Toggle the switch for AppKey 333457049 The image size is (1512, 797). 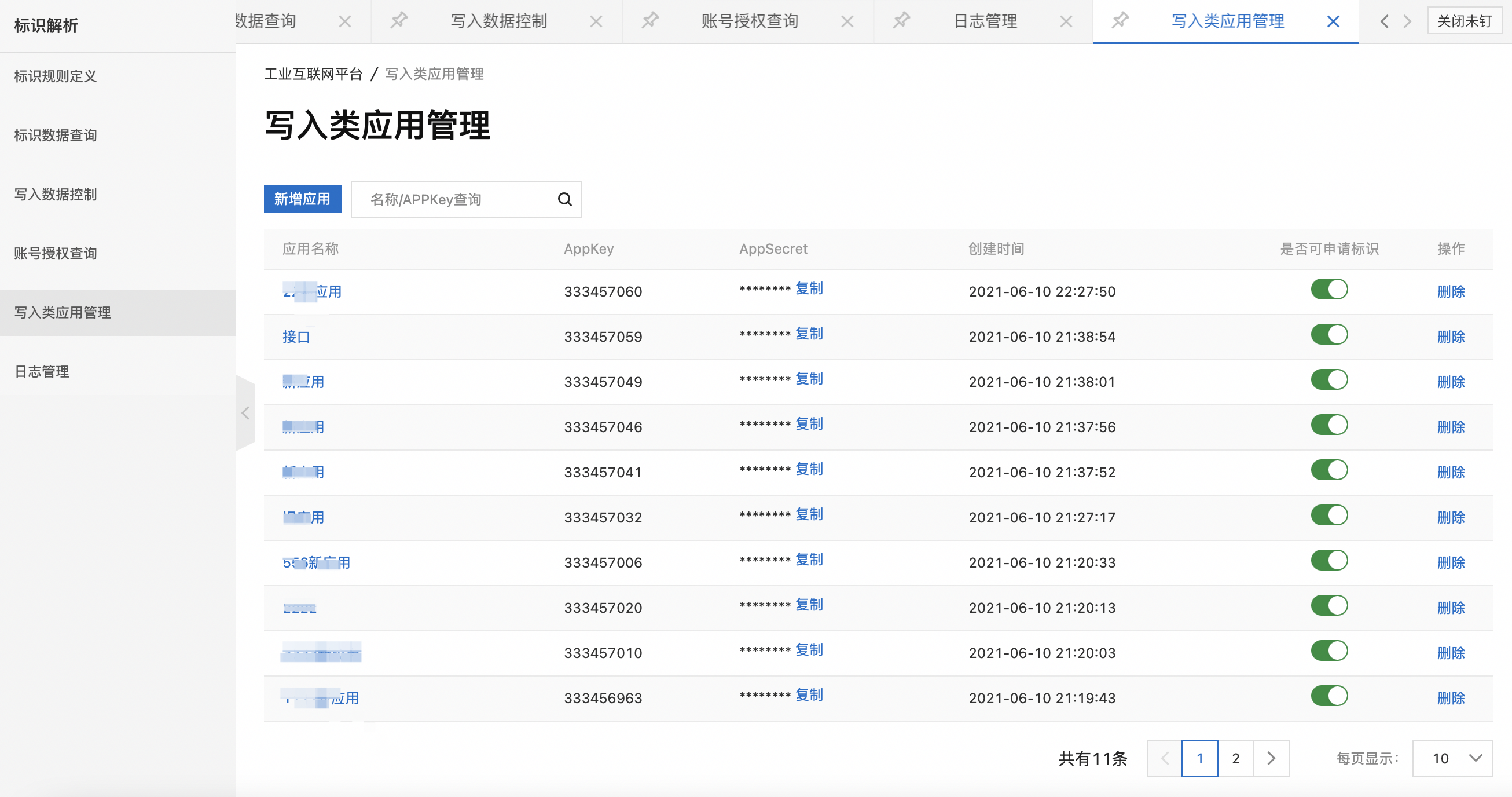pos(1330,379)
